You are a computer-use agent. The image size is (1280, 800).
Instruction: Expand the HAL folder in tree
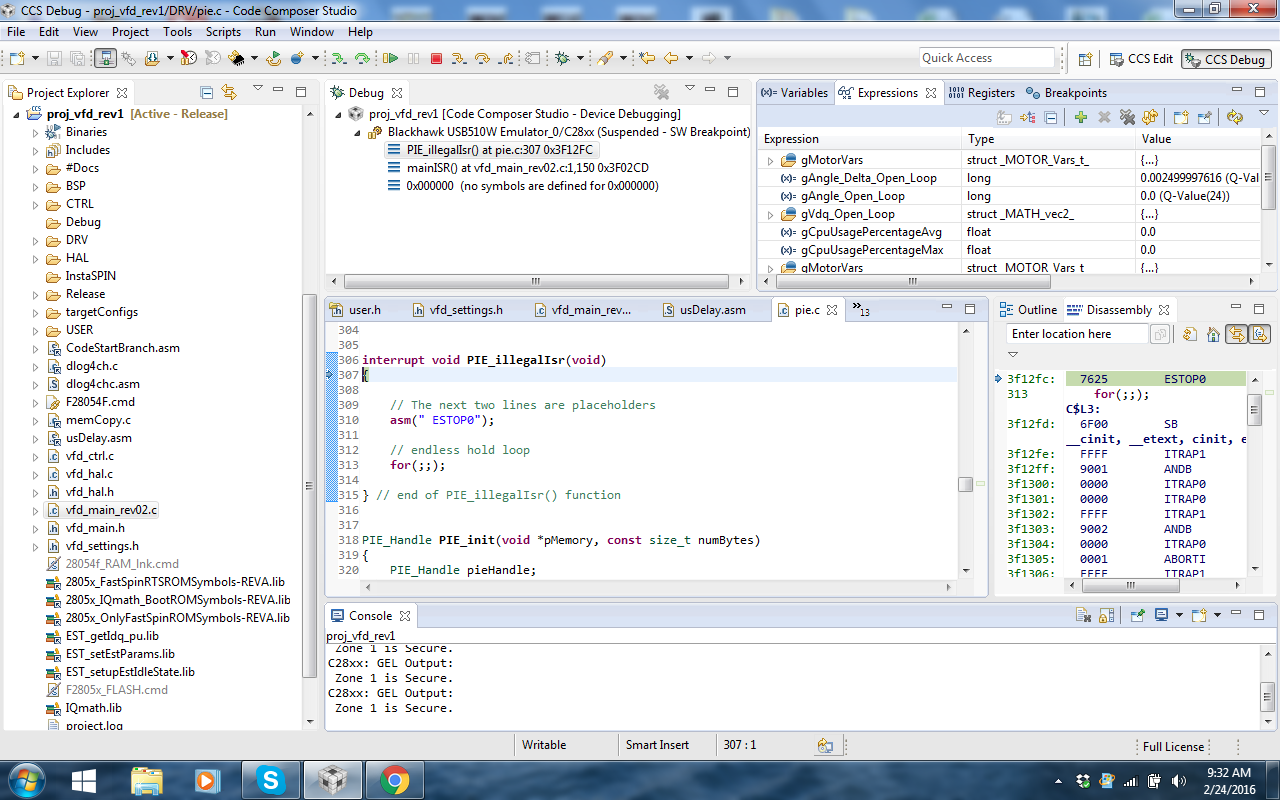tap(34, 258)
